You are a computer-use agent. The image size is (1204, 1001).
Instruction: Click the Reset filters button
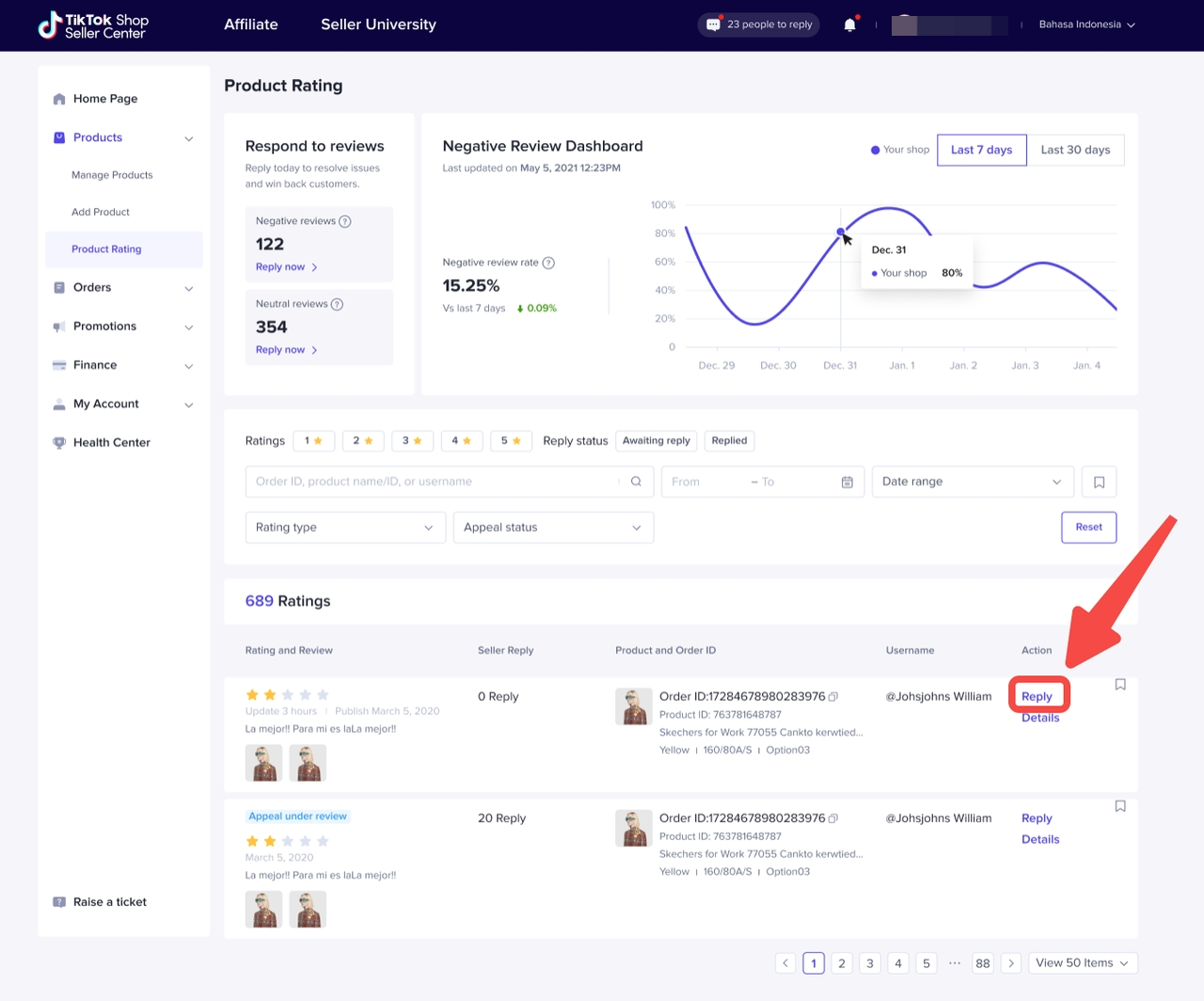coord(1088,528)
